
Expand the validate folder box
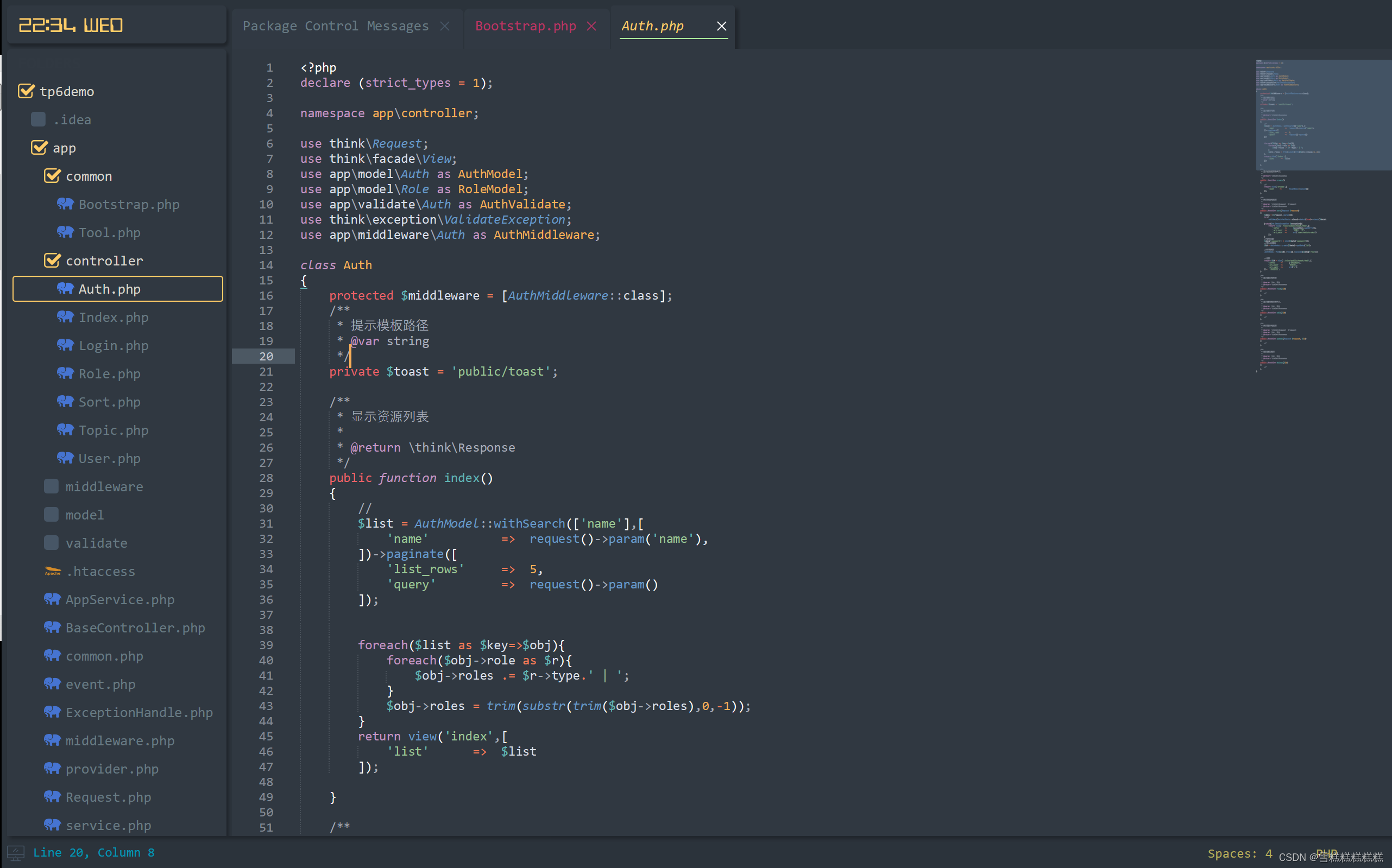tap(52, 542)
